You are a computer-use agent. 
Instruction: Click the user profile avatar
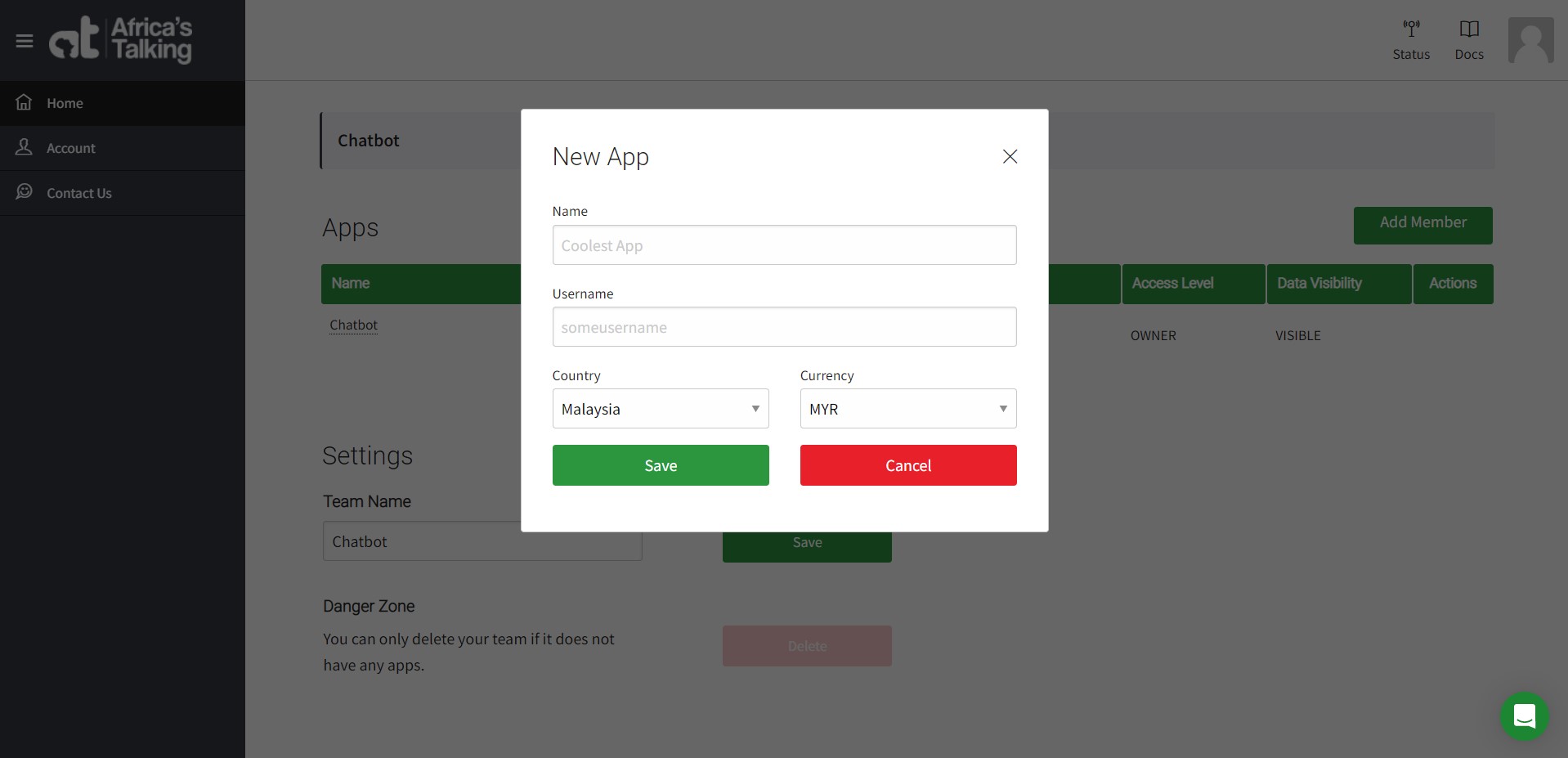click(1530, 40)
